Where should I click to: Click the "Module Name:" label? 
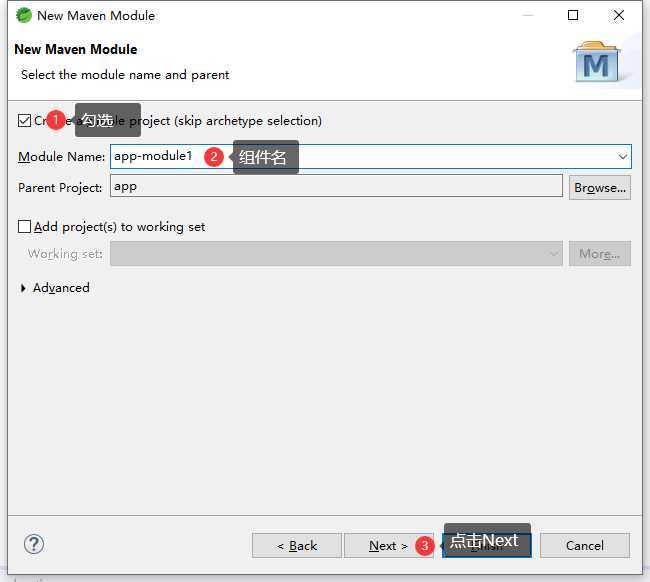[61, 157]
